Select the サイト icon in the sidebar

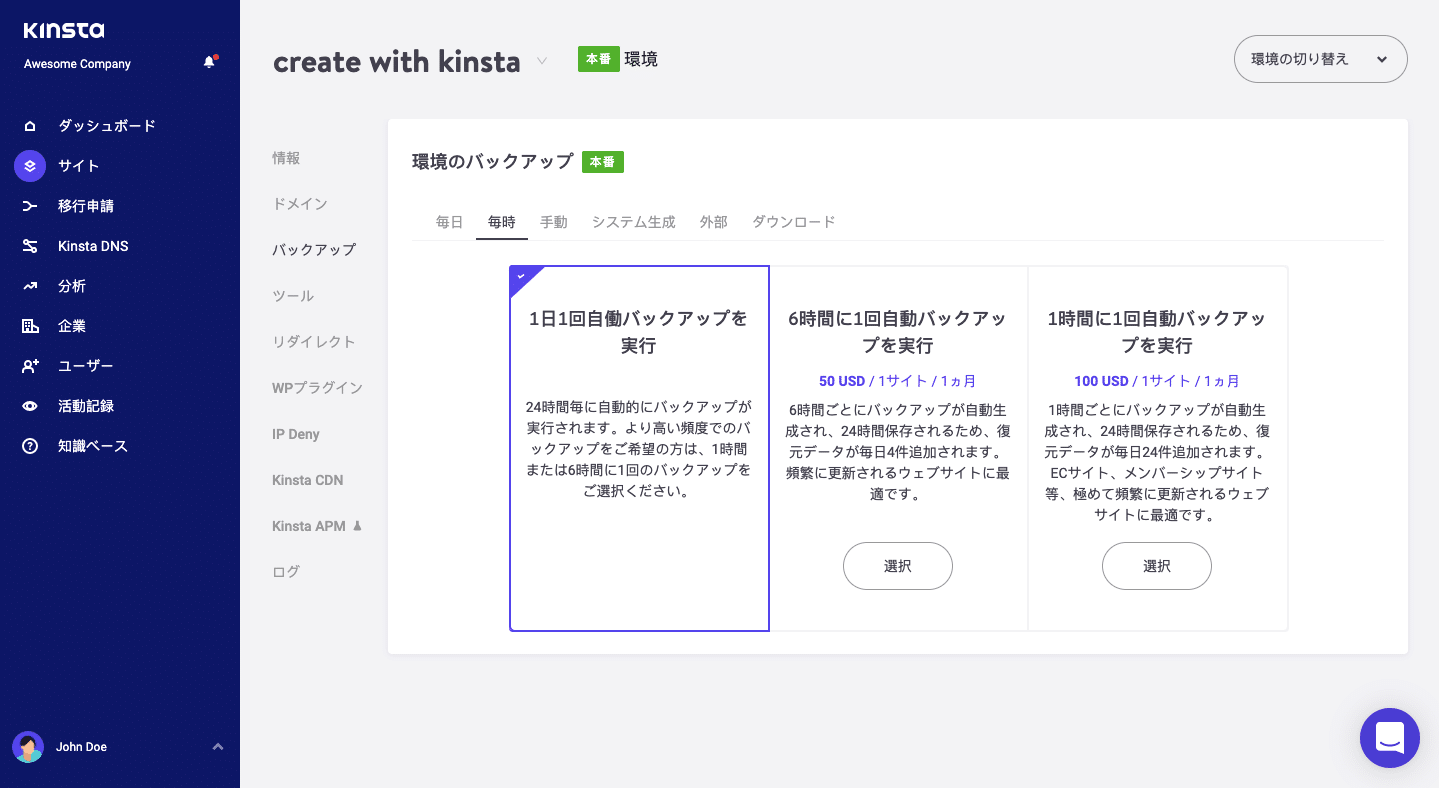(30, 166)
